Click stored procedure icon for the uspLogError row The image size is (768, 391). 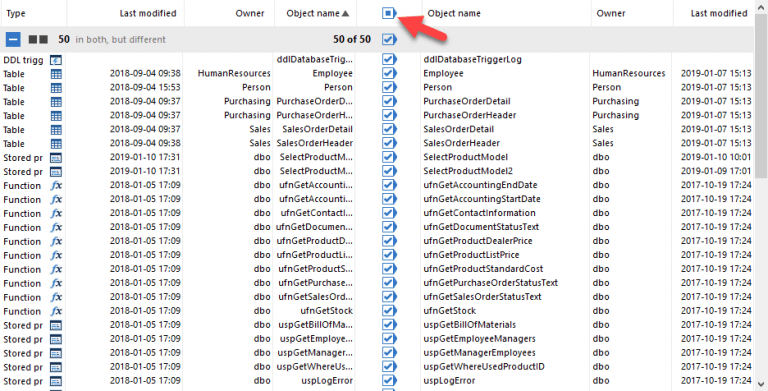pos(56,381)
